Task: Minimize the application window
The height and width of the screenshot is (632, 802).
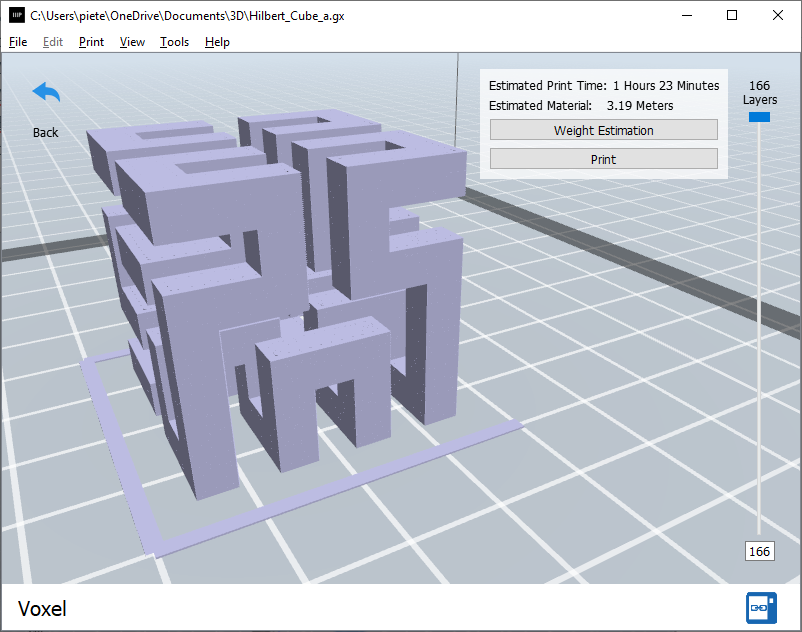Action: (686, 16)
